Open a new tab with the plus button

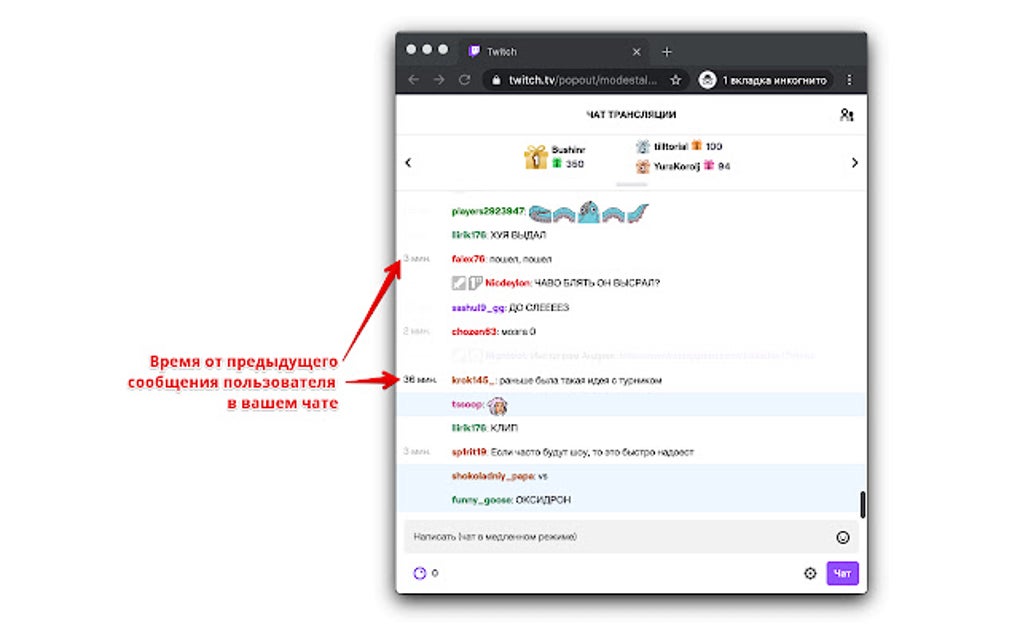click(x=666, y=51)
